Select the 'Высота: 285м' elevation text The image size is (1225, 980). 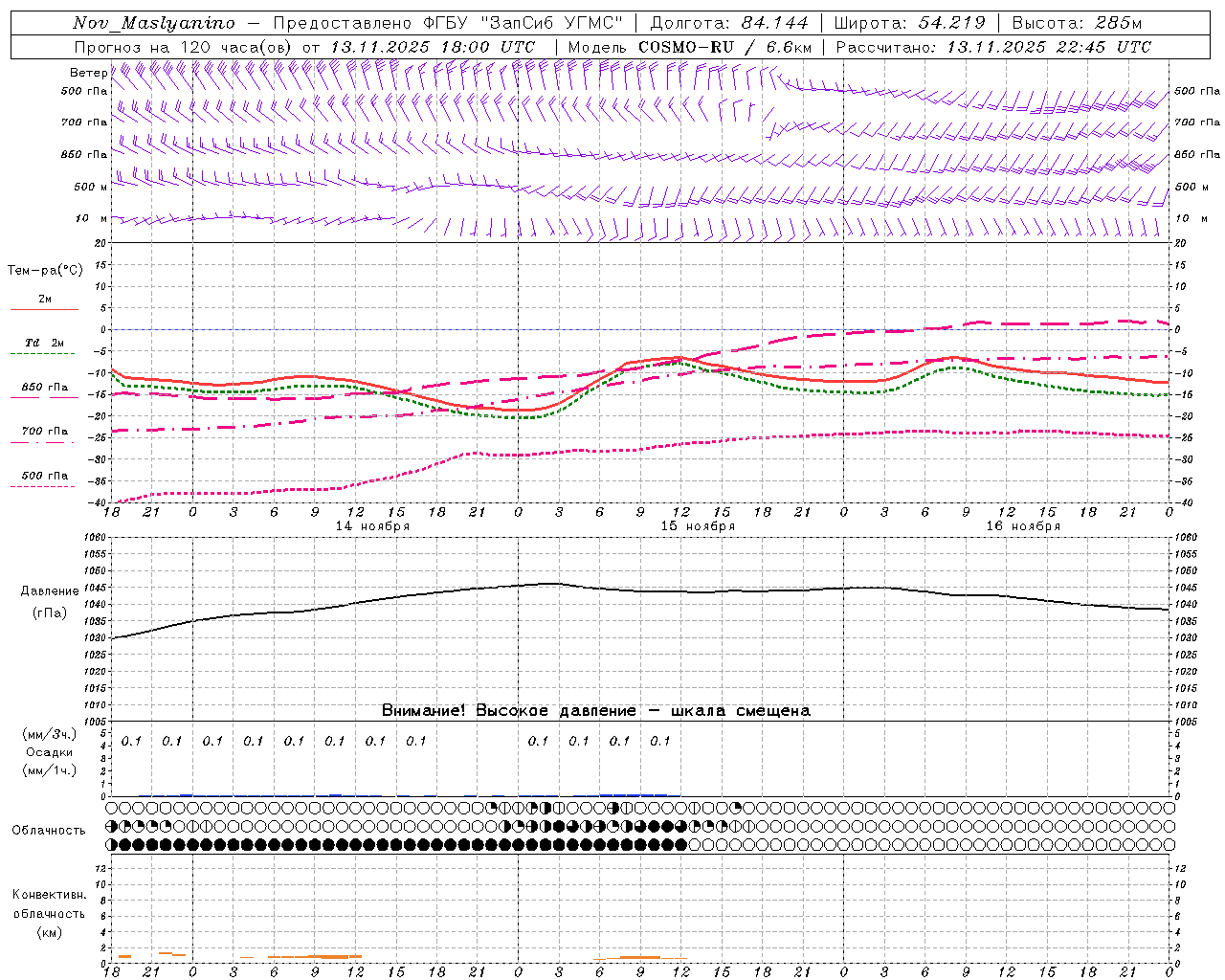pyautogui.click(x=1077, y=23)
